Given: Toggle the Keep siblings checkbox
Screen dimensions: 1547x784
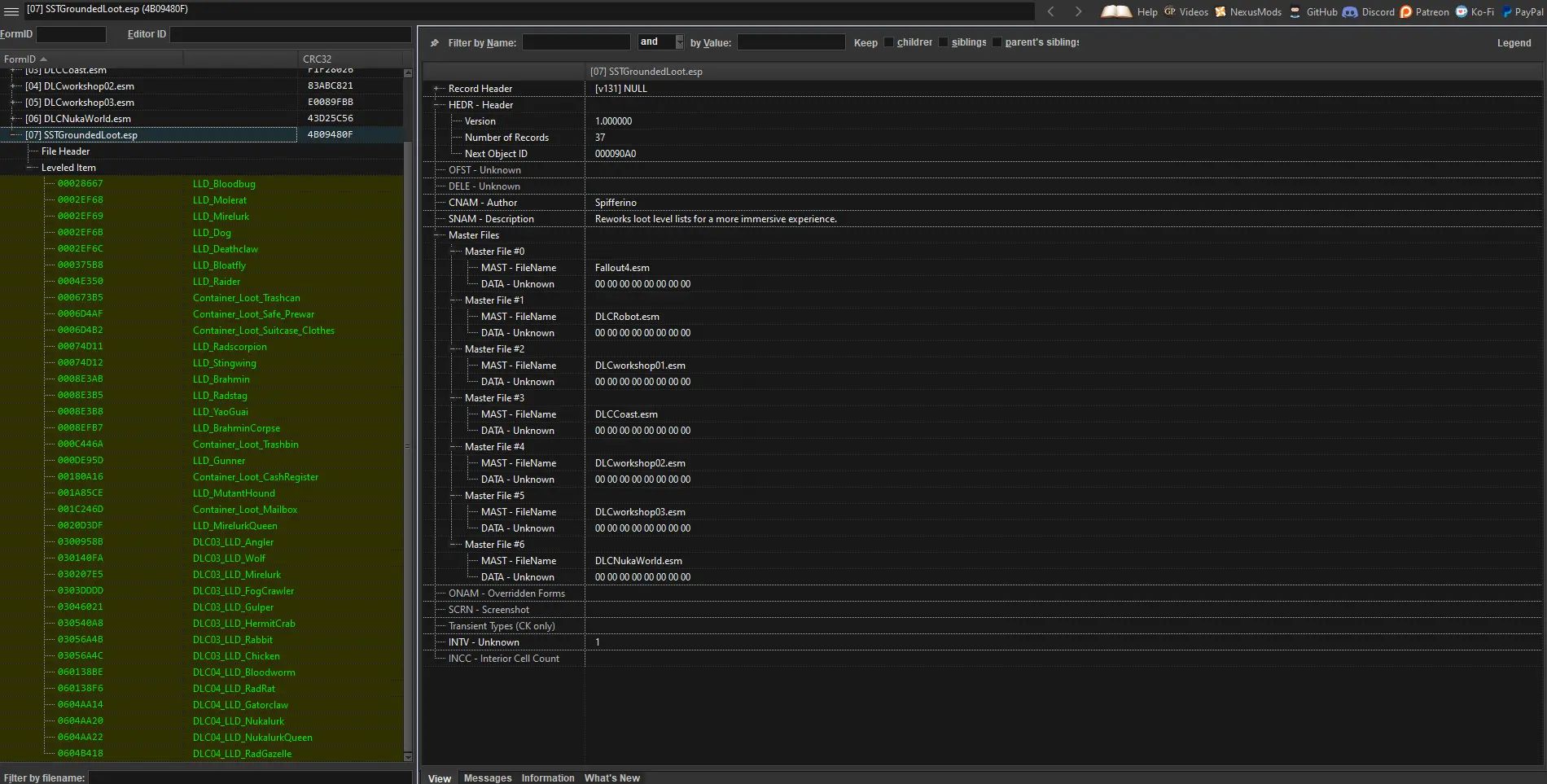Looking at the screenshot, I should pyautogui.click(x=943, y=42).
